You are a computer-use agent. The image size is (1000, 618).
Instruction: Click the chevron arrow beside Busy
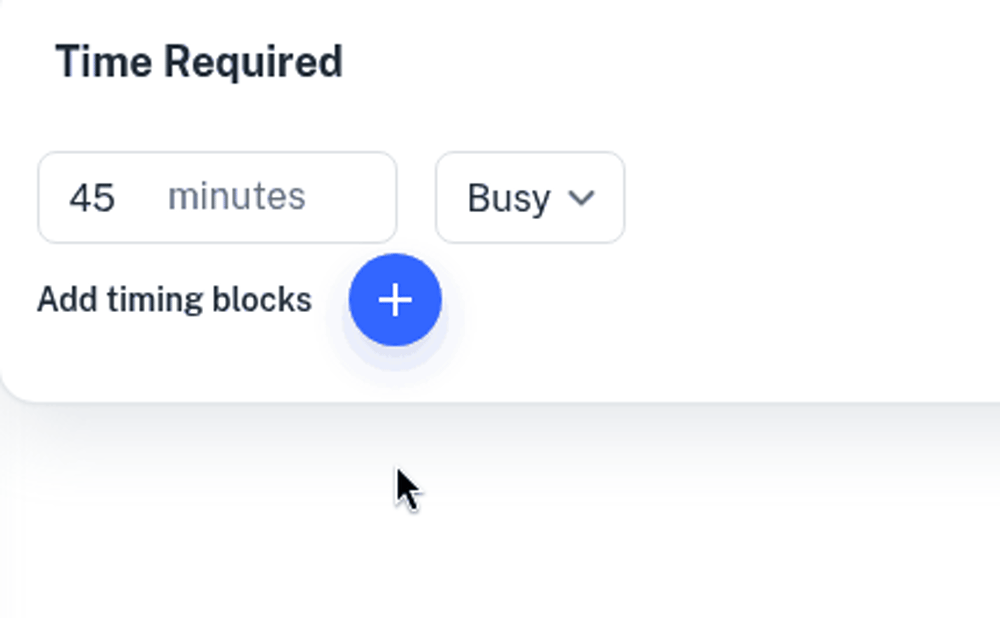[x=581, y=198]
